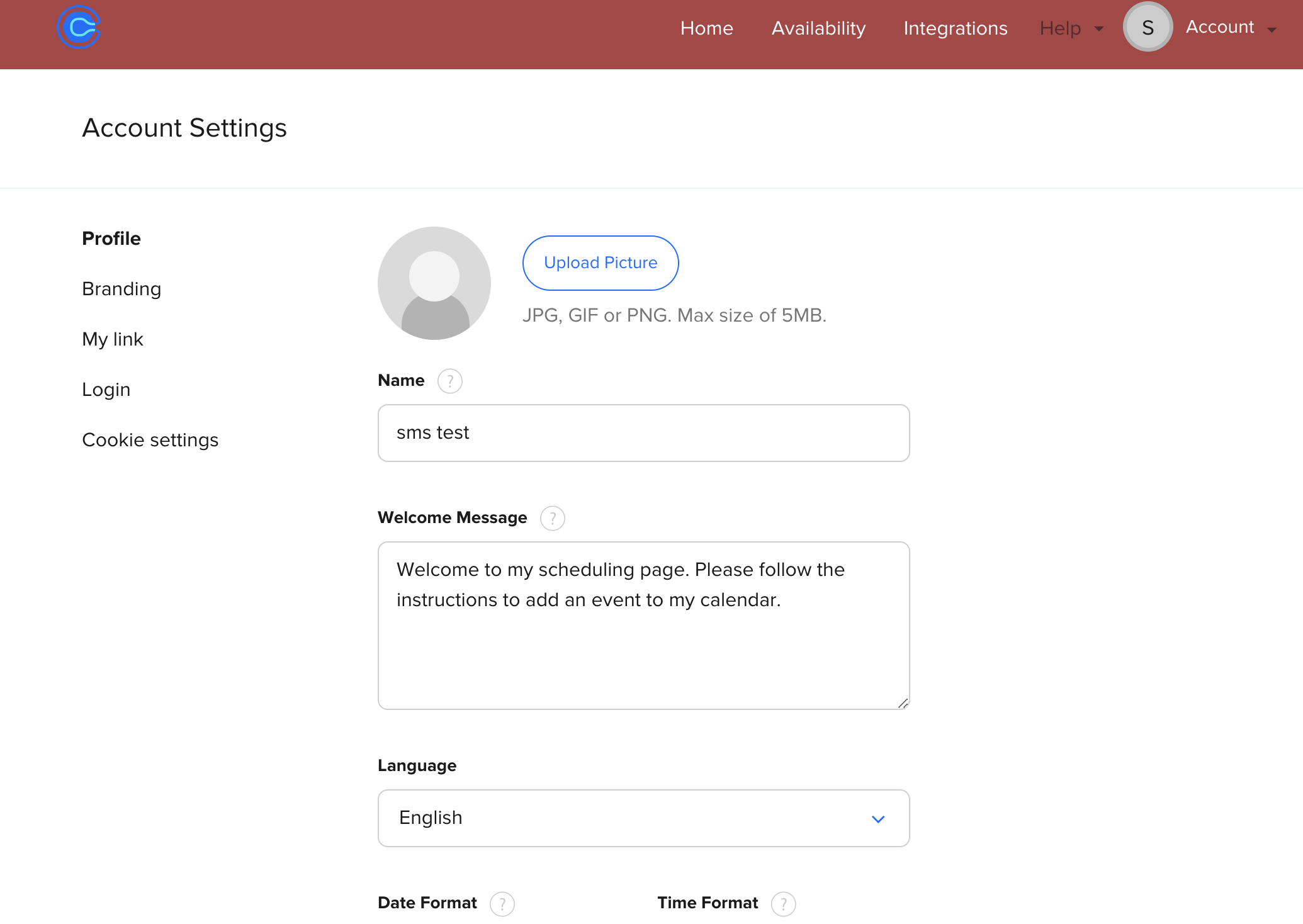Image resolution: width=1303 pixels, height=924 pixels.
Task: Click the Date Format help icon
Action: [x=502, y=903]
